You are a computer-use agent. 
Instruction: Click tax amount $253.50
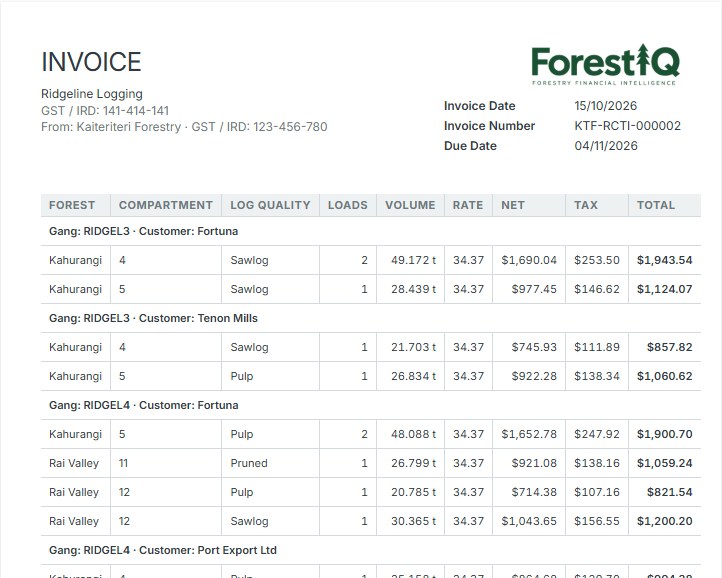(597, 260)
